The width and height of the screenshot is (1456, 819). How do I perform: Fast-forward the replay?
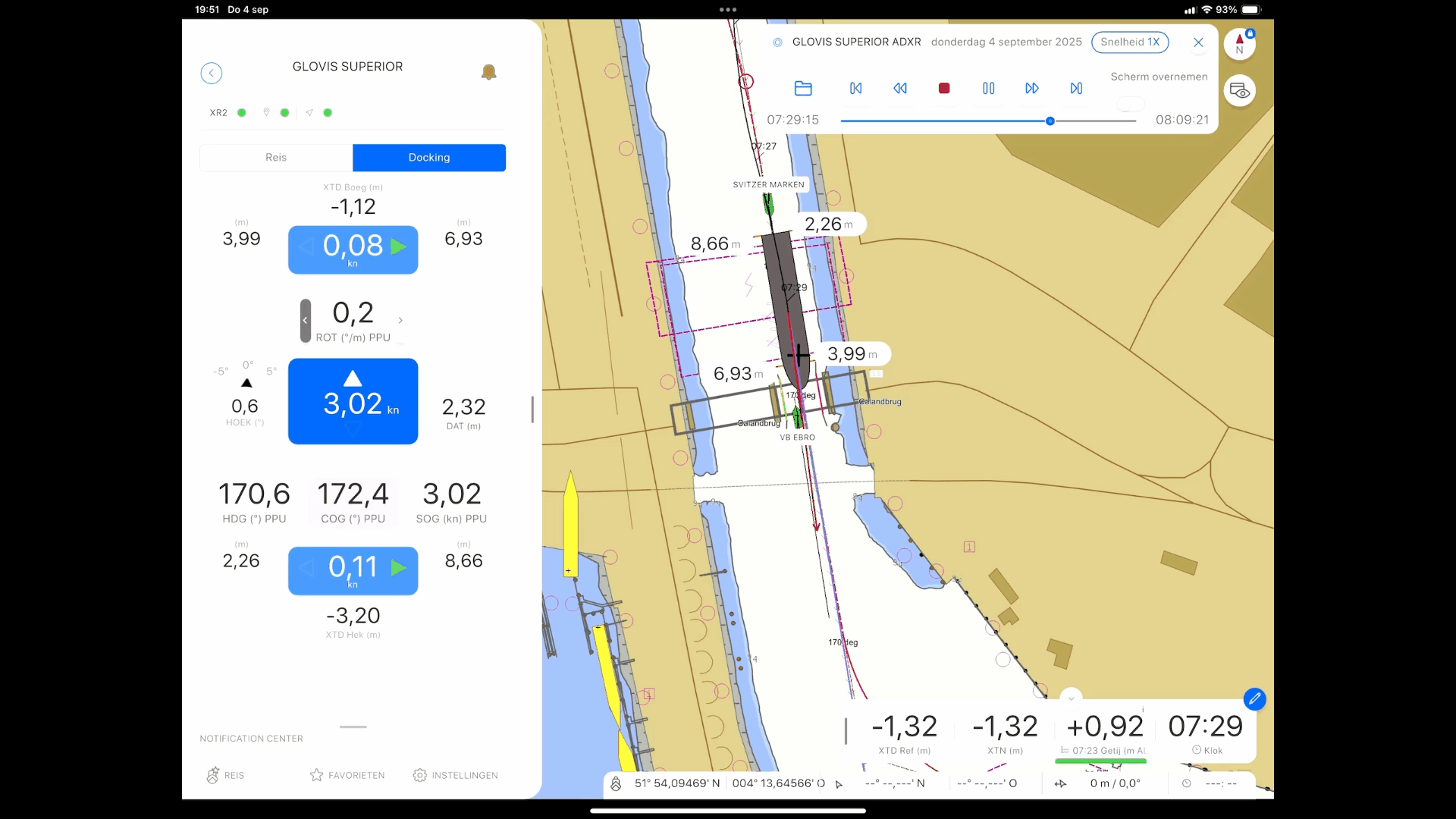pyautogui.click(x=1032, y=89)
